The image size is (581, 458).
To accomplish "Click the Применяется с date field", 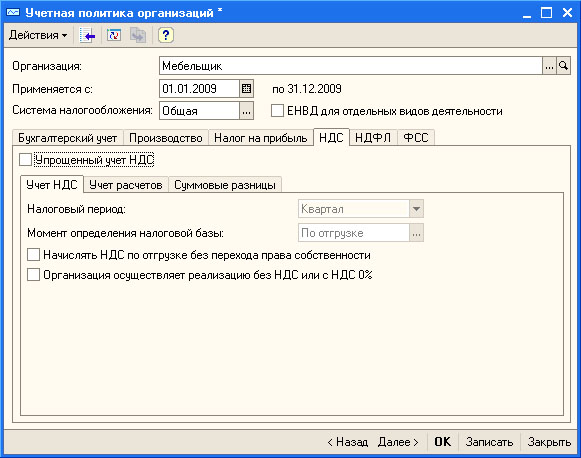I will (x=199, y=89).
